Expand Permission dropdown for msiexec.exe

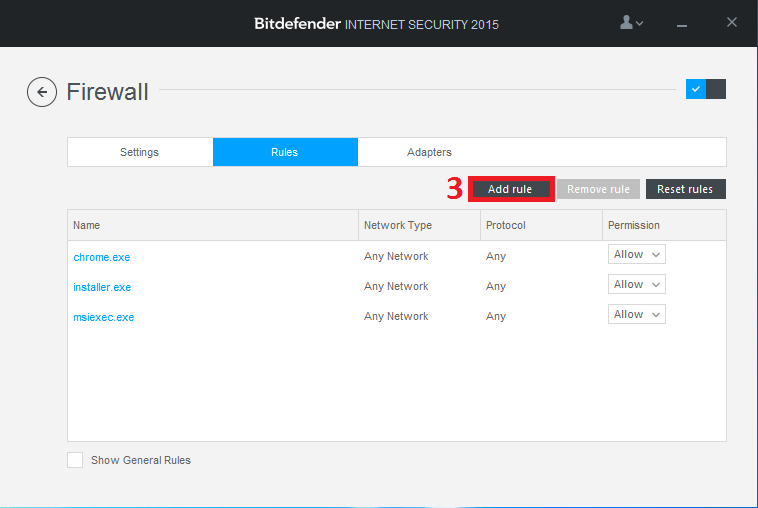637,314
